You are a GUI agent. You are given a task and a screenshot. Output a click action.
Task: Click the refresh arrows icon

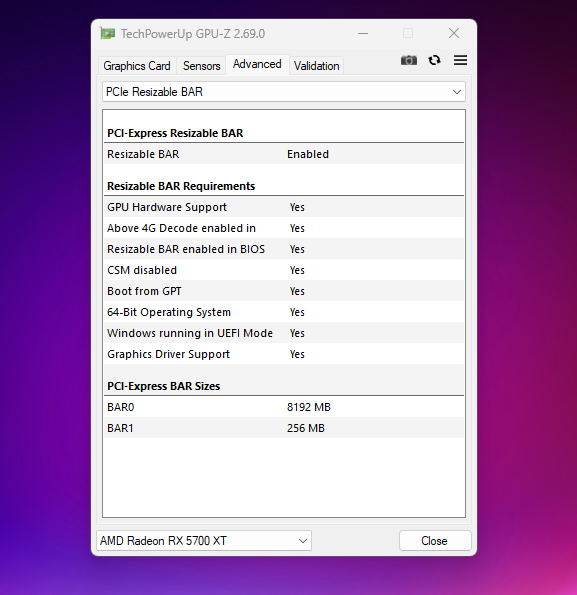click(x=434, y=60)
